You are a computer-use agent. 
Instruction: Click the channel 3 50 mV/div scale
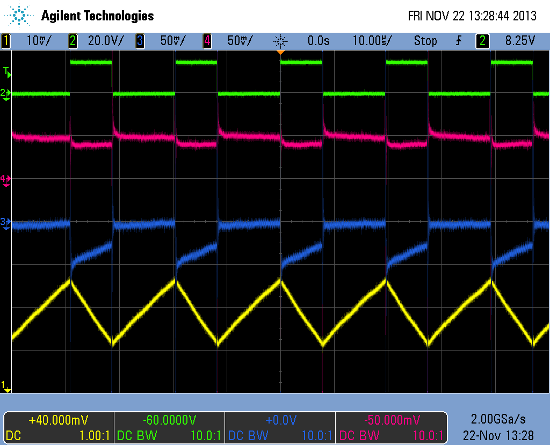coord(173,41)
